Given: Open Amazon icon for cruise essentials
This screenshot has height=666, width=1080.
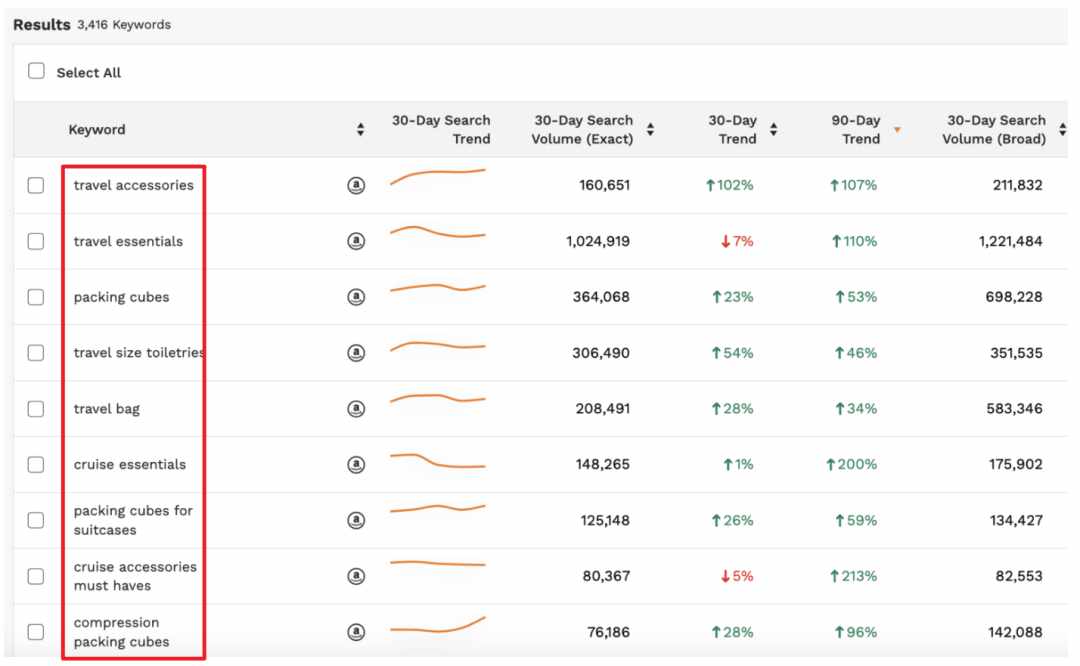Looking at the screenshot, I should click(356, 464).
